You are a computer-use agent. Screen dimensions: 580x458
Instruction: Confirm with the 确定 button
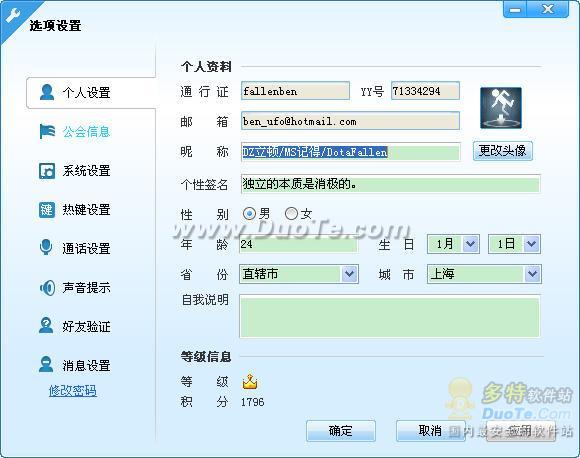(x=341, y=431)
